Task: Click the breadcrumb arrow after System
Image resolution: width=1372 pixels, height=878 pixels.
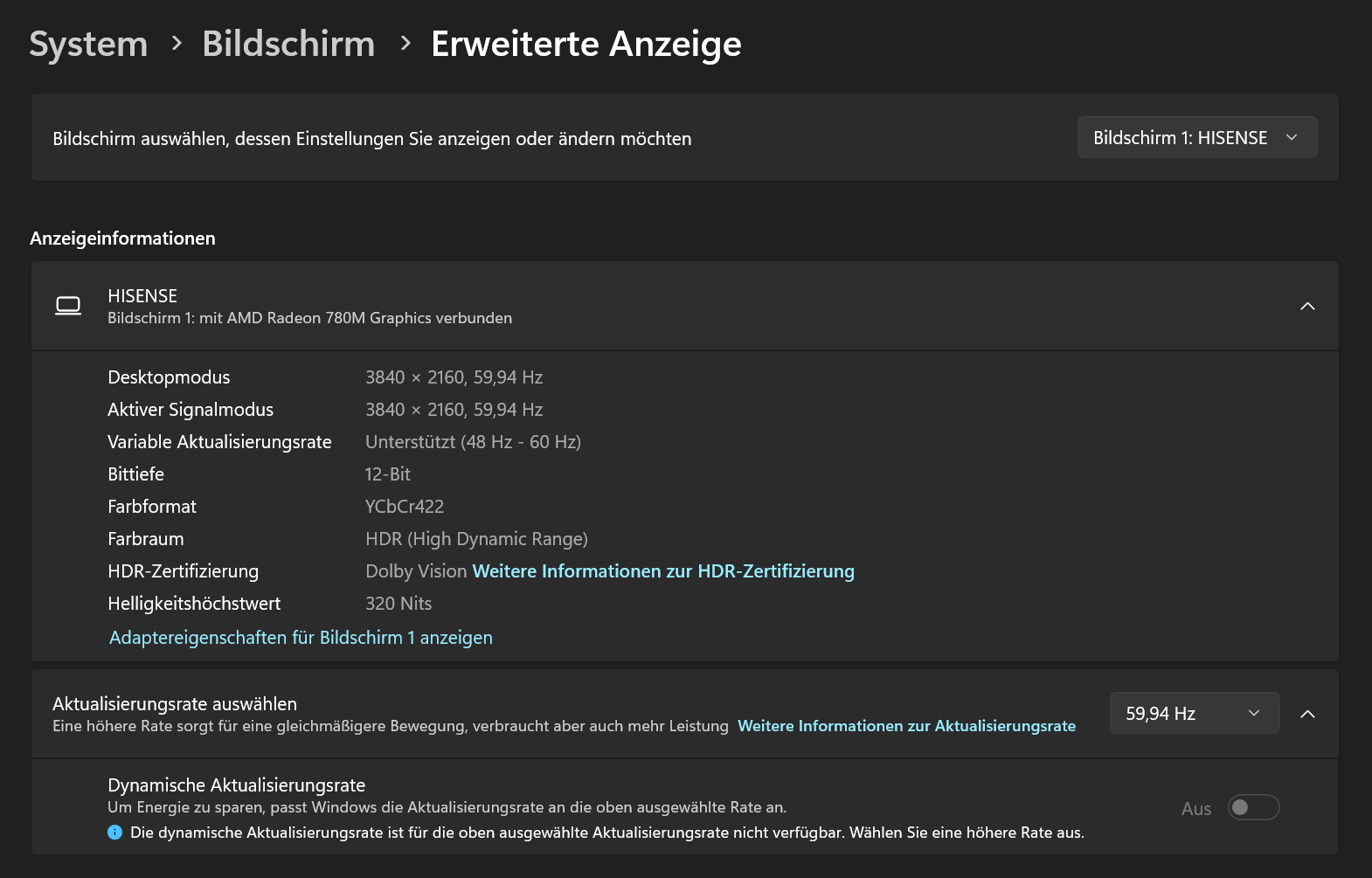Action: (x=177, y=43)
